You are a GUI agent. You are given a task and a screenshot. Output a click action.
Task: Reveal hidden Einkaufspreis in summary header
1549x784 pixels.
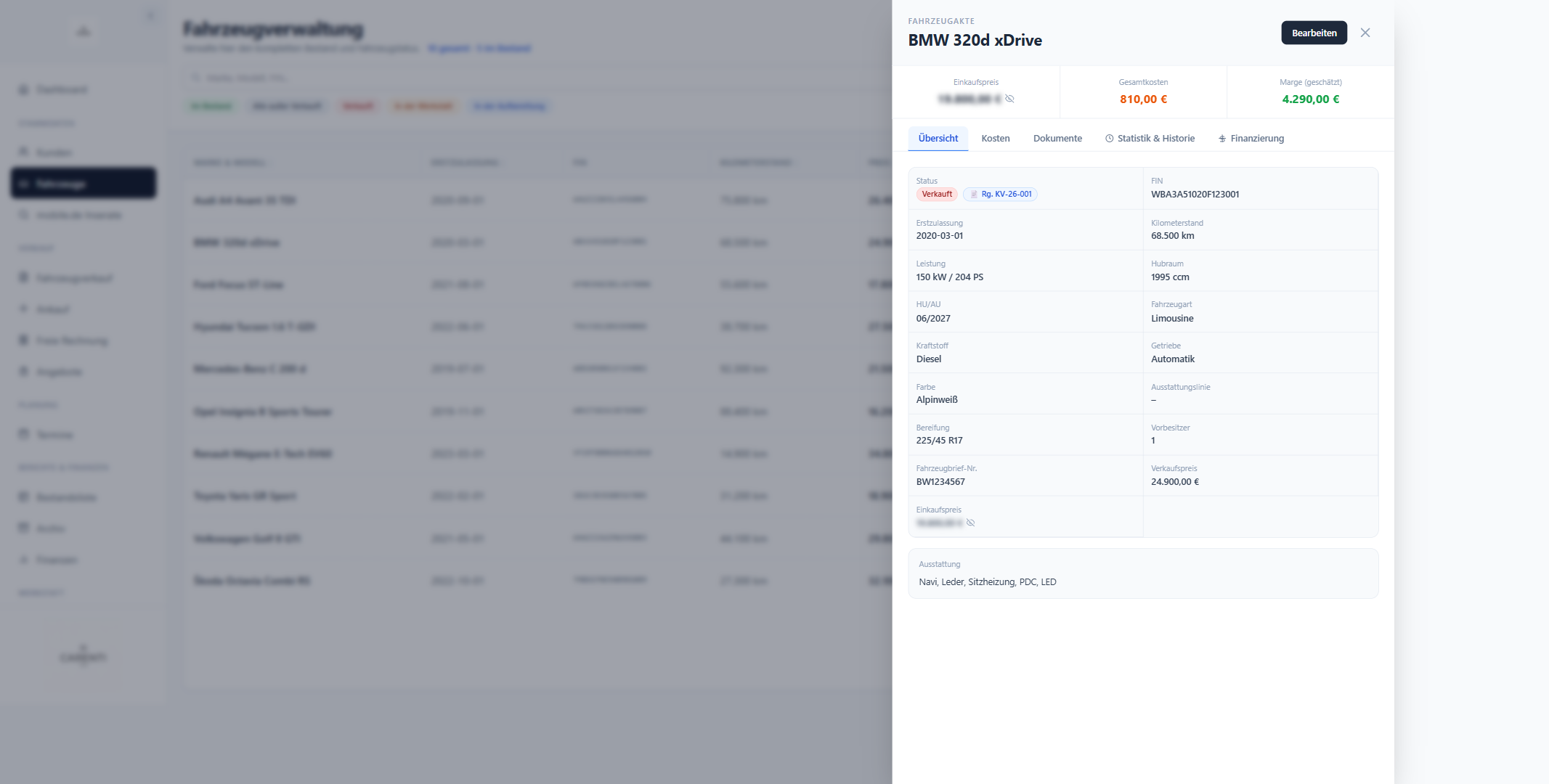tap(1009, 99)
